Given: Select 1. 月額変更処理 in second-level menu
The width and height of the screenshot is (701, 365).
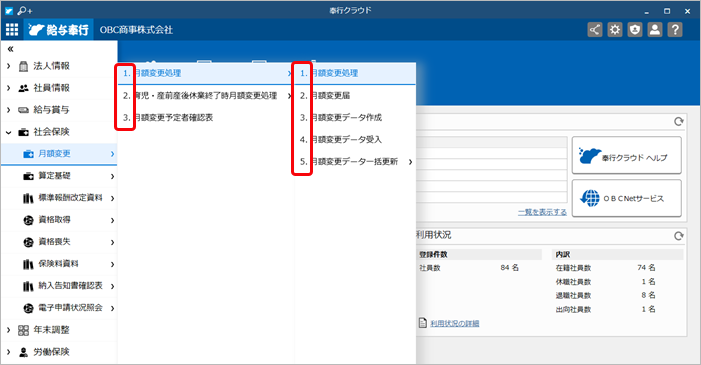Looking at the screenshot, I should [x=206, y=73].
